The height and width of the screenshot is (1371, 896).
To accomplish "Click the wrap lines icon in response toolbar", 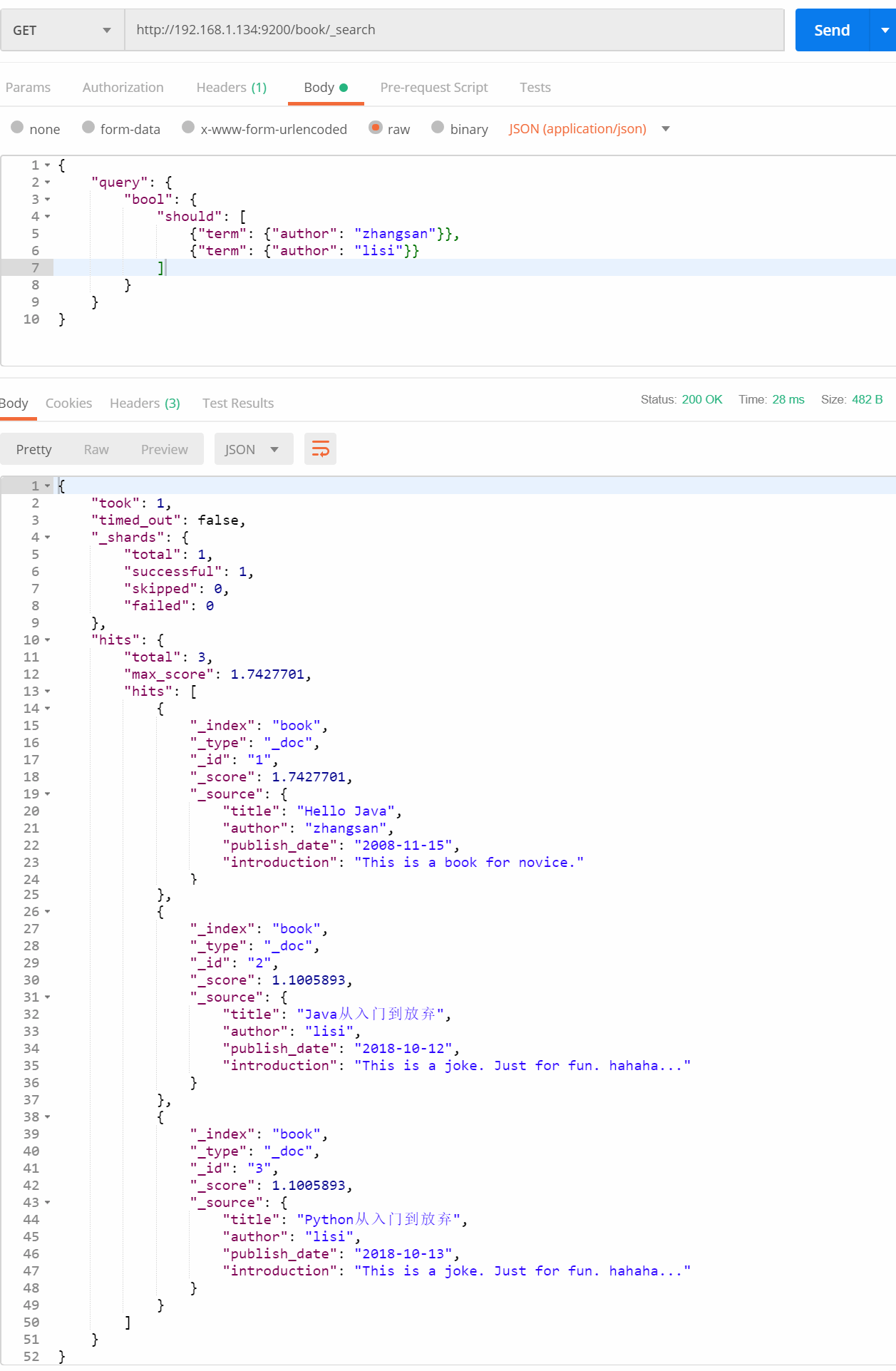I will [x=320, y=449].
